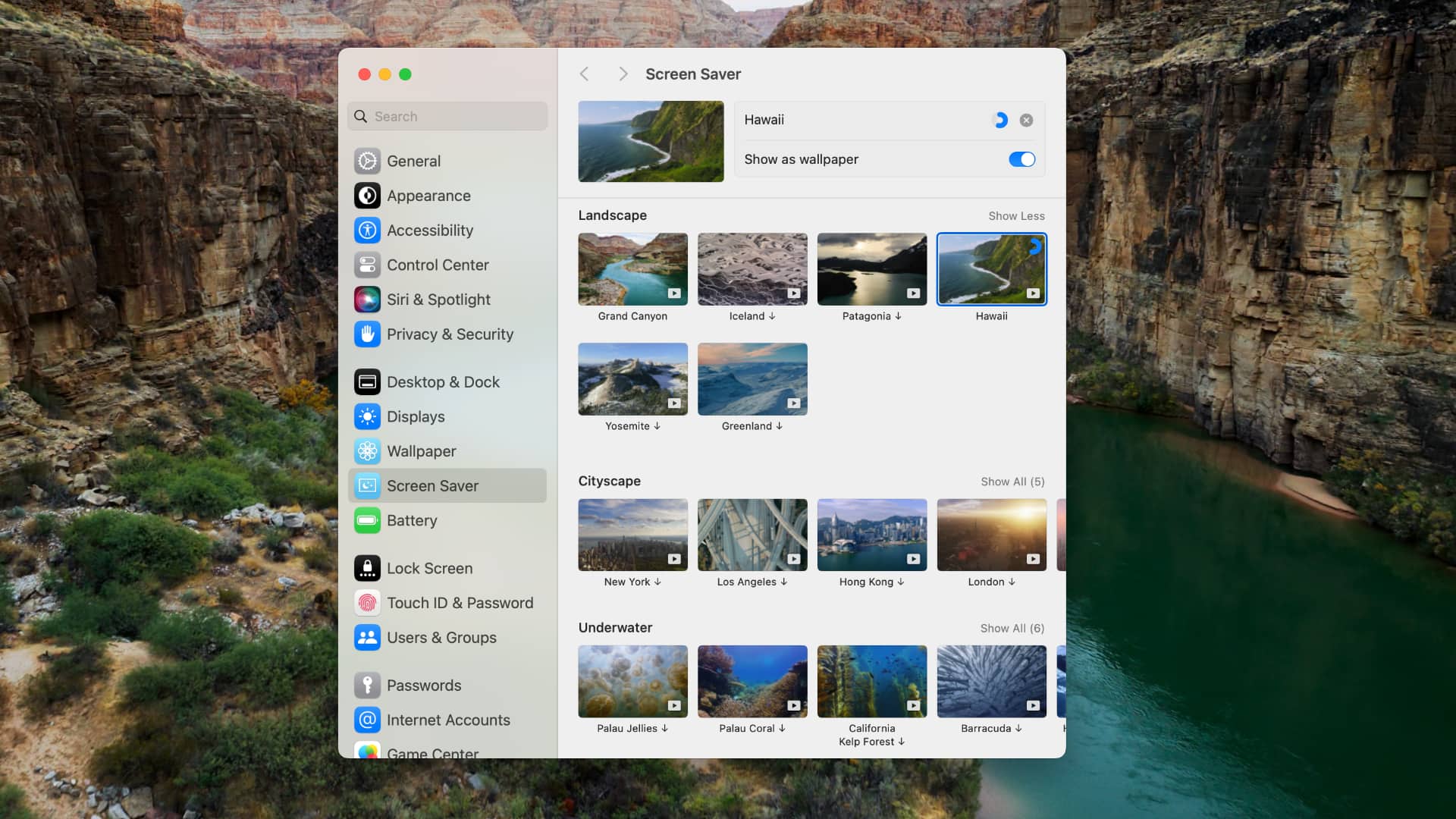Viewport: 1456px width, 819px height.
Task: Open Accessibility settings icon
Action: [367, 231]
